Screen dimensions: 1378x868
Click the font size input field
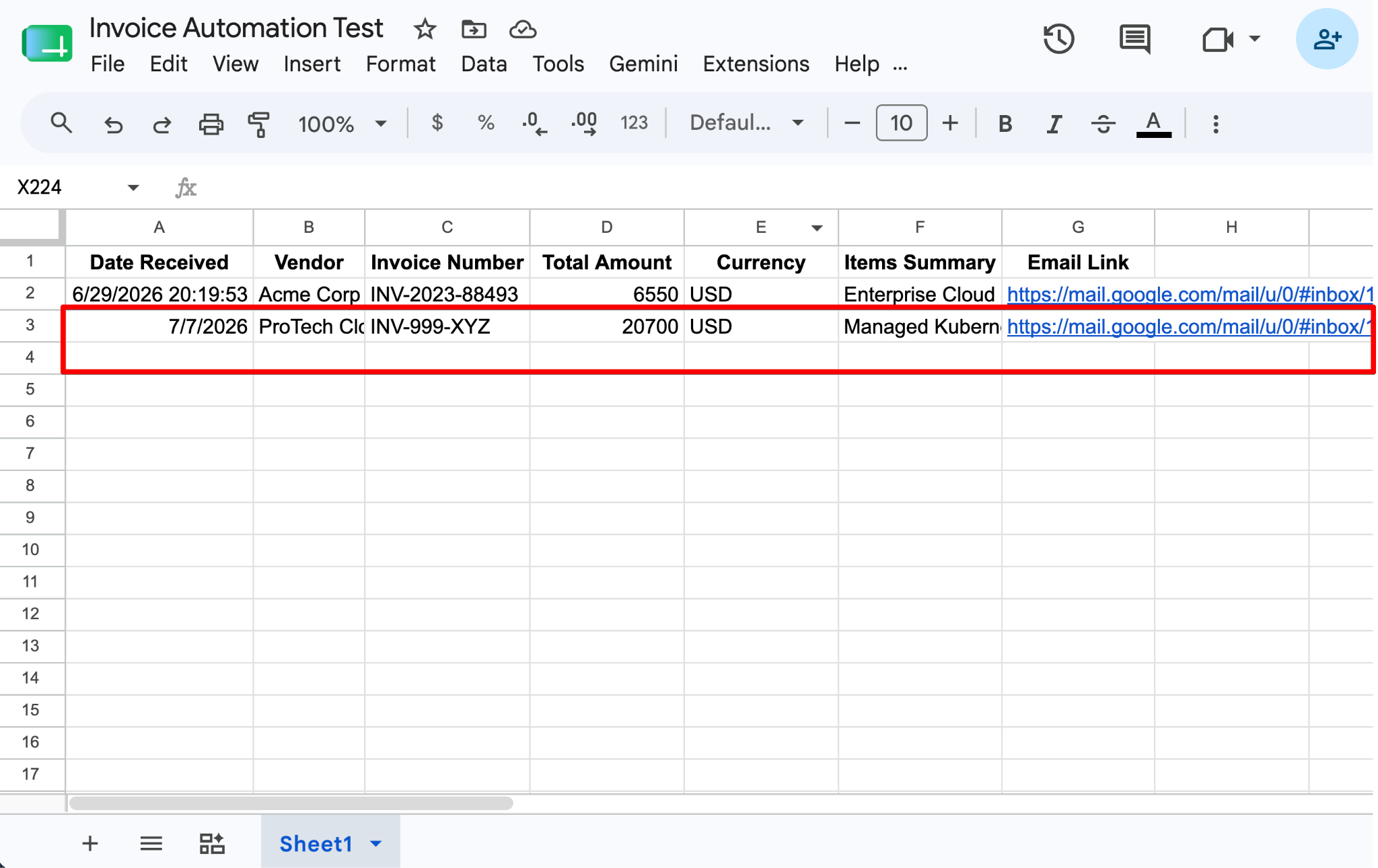(901, 123)
